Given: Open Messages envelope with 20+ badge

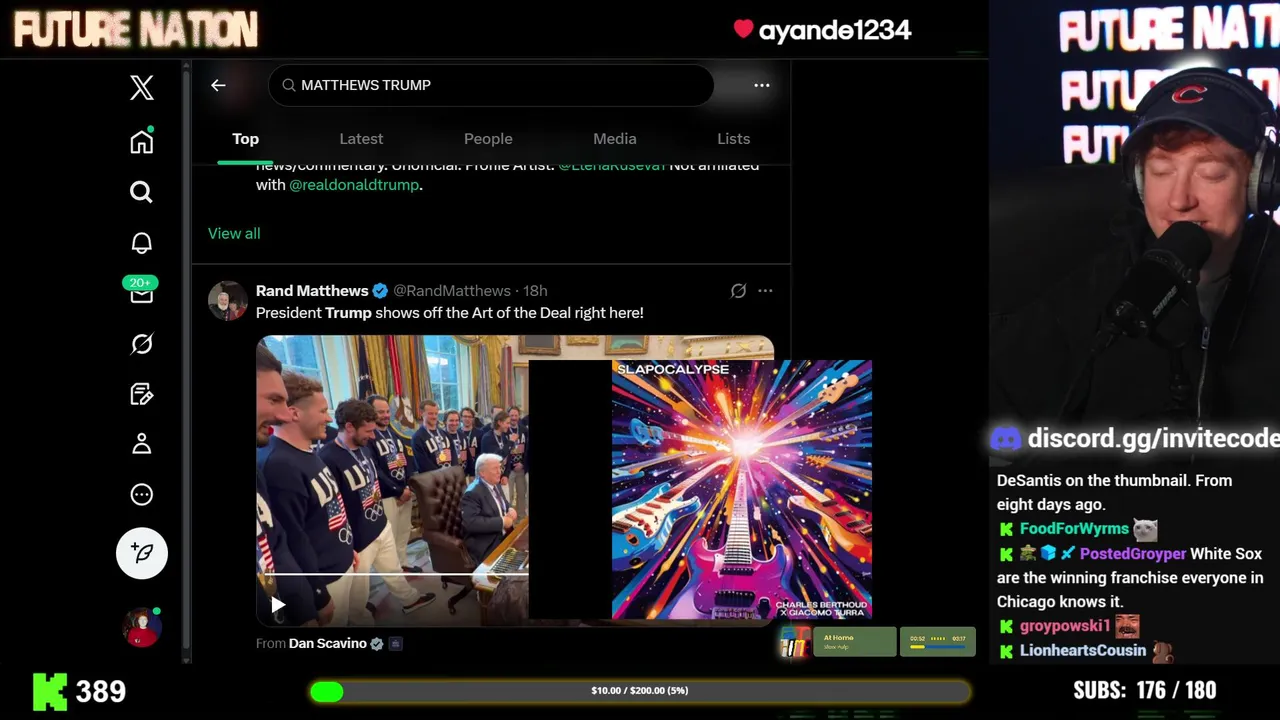Looking at the screenshot, I should (x=141, y=291).
